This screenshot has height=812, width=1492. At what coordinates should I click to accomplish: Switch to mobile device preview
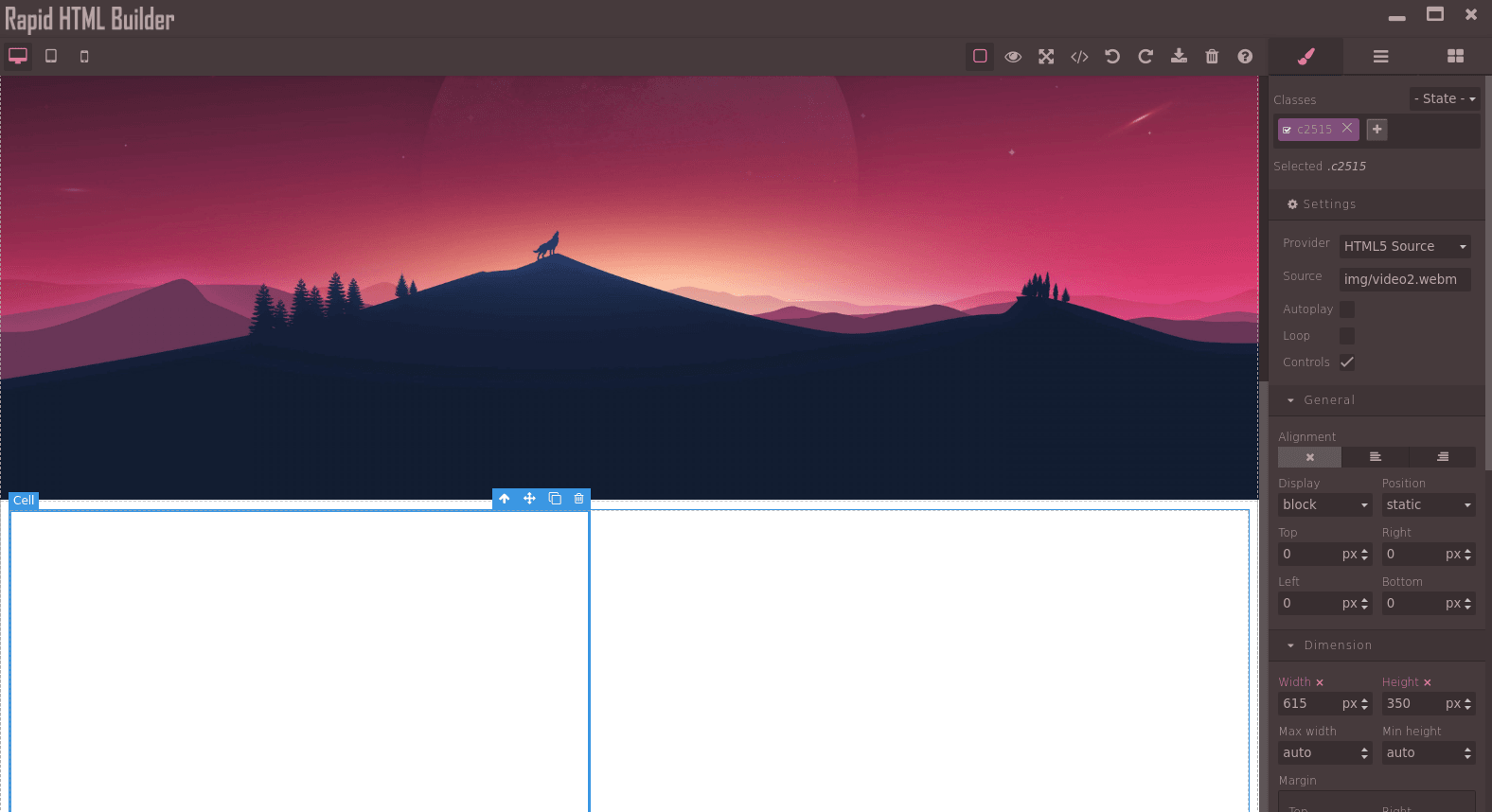coord(84,57)
